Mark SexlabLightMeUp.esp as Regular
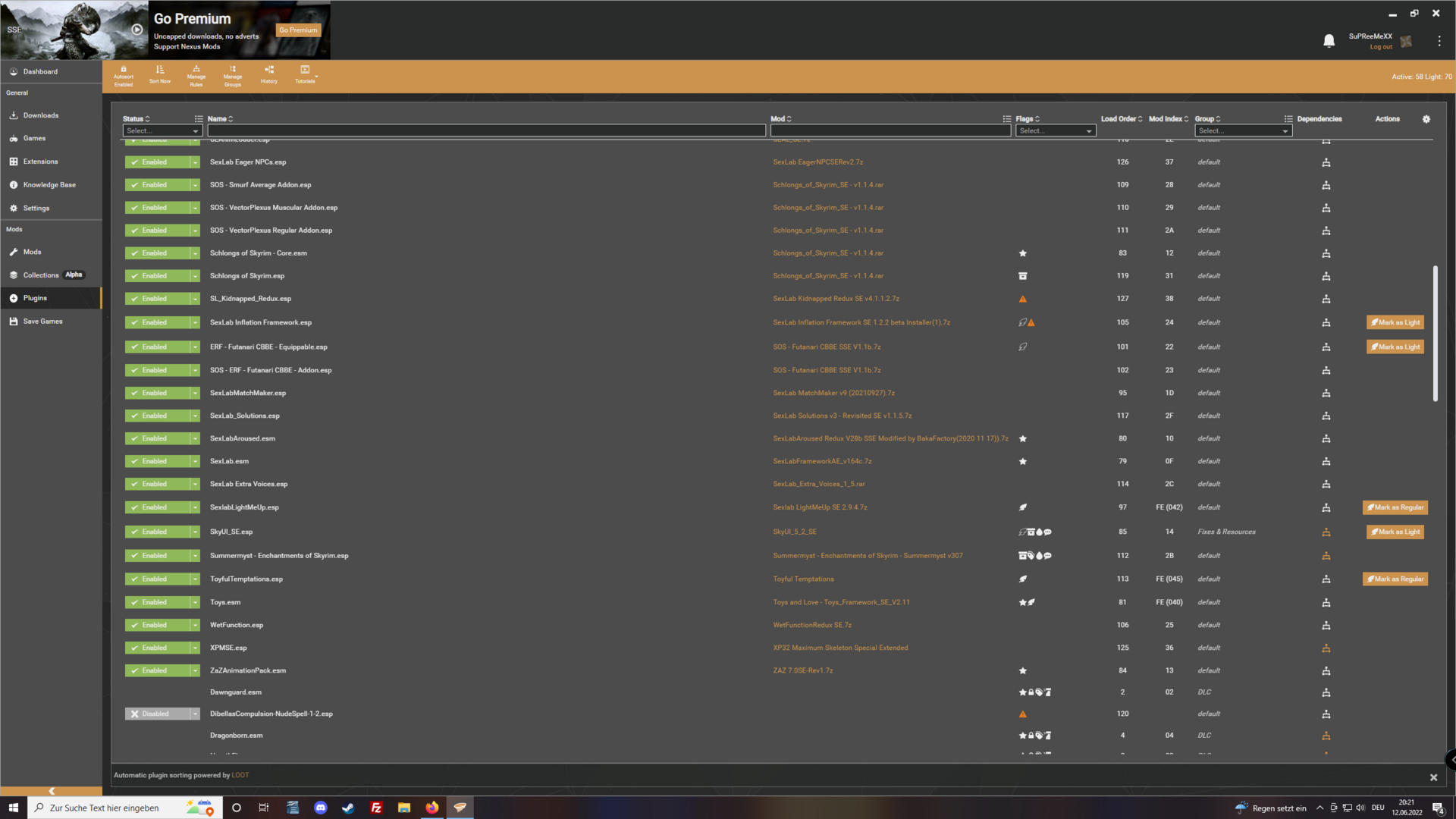Image resolution: width=1456 pixels, height=819 pixels. [1395, 508]
